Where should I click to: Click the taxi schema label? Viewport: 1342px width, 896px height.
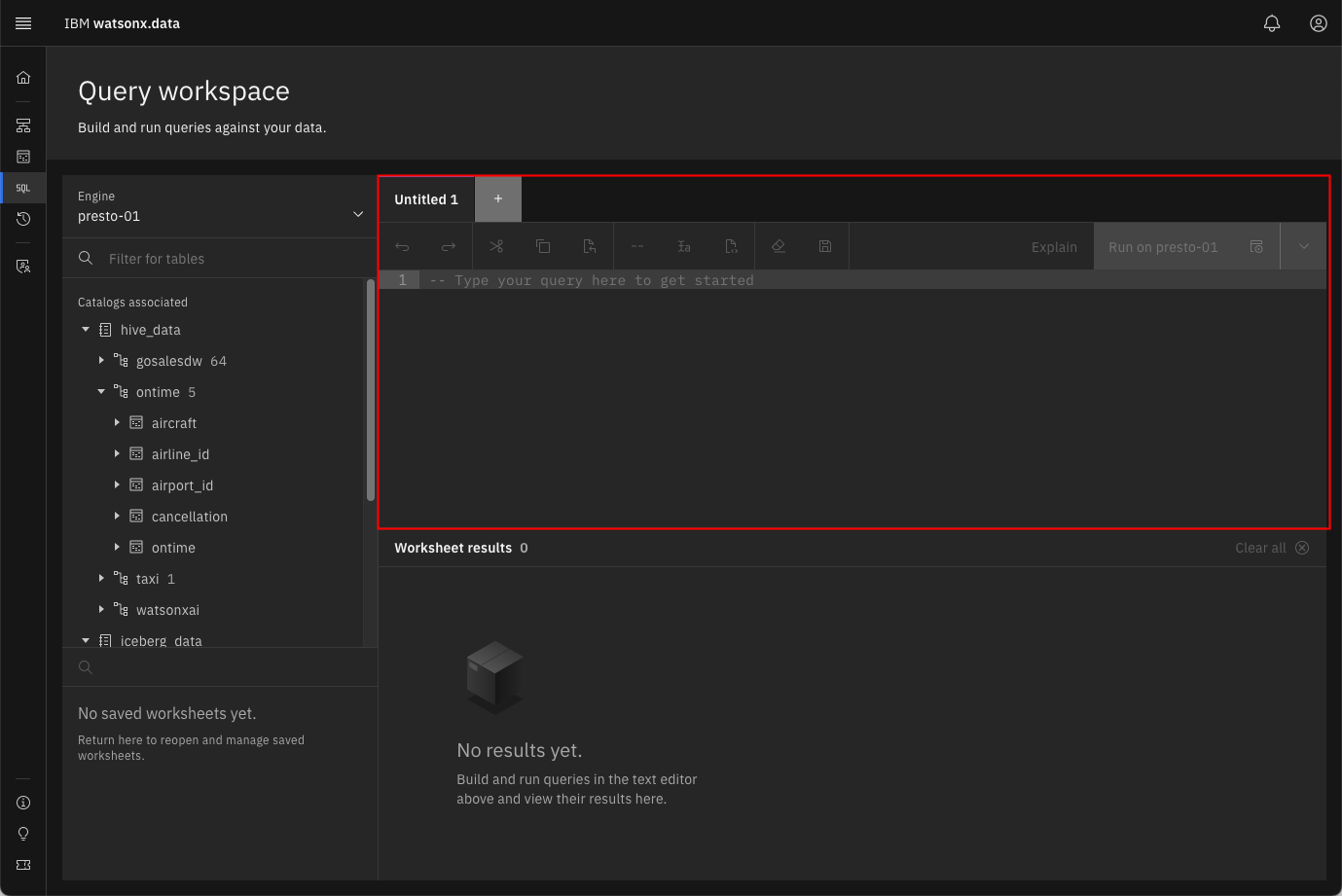tap(148, 579)
